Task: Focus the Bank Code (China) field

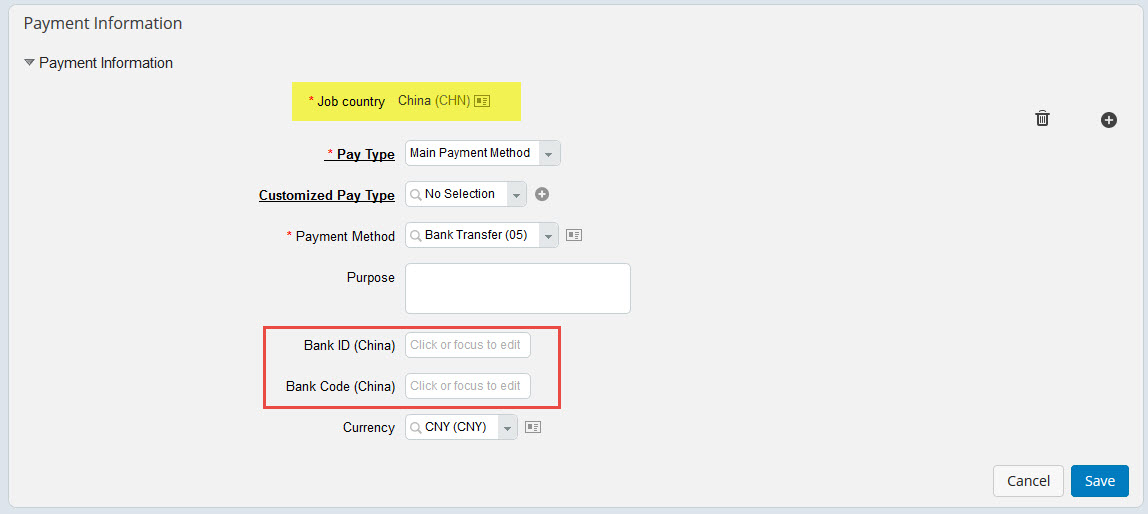Action: [x=468, y=386]
